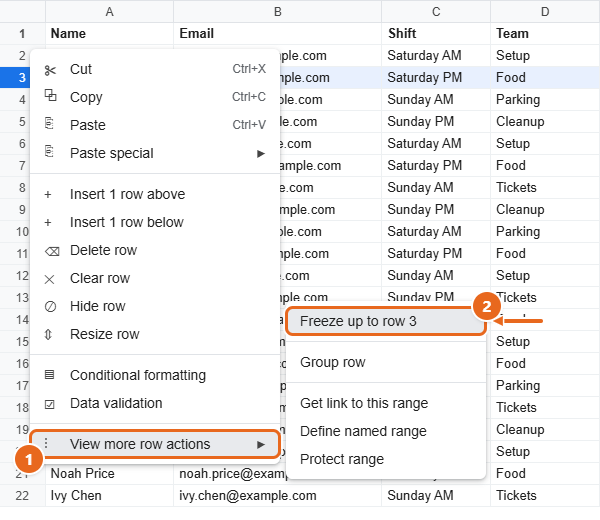600x520 pixels.
Task: Select Resize row option
Action: click(x=155, y=334)
